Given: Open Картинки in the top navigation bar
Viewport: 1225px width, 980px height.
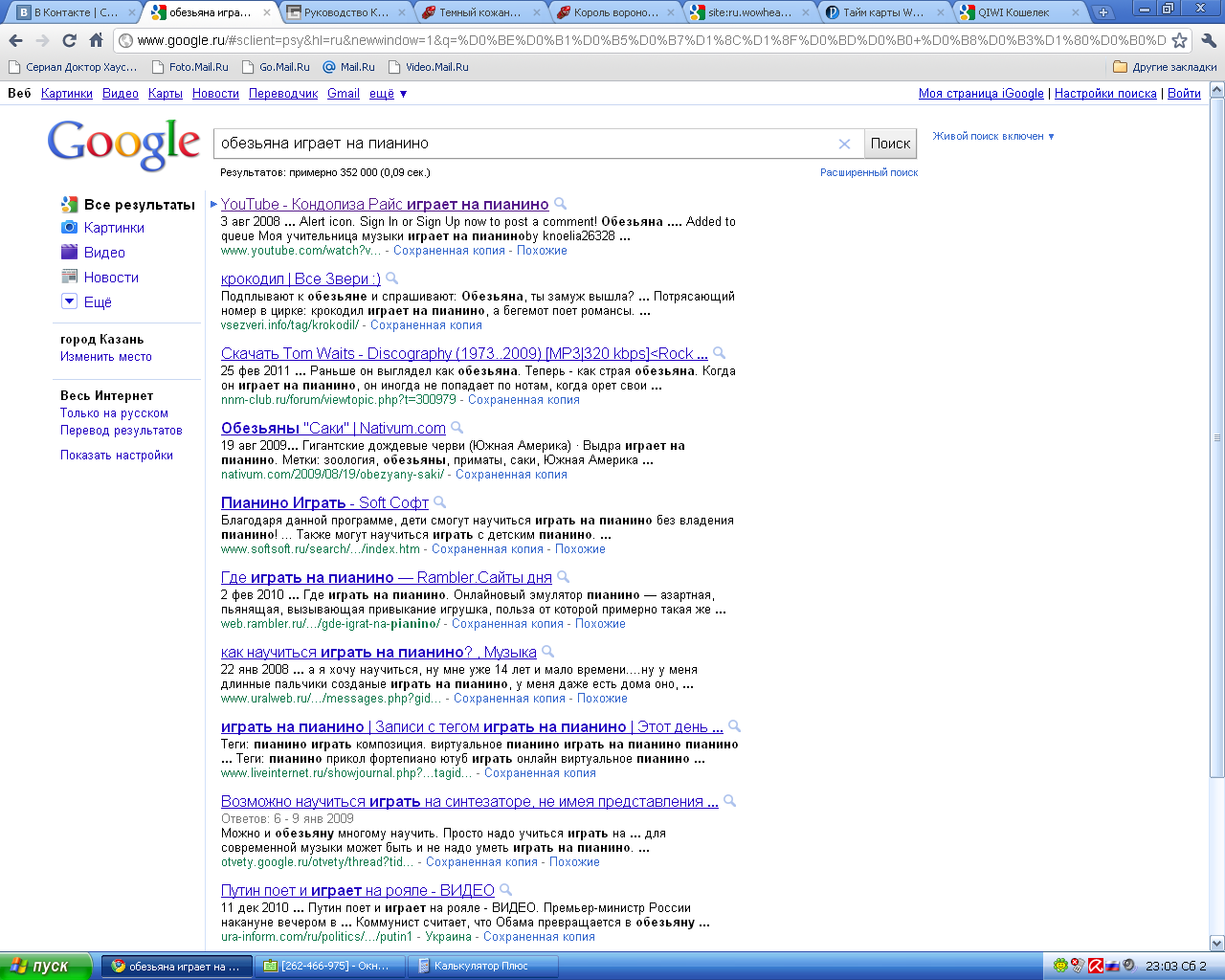Looking at the screenshot, I should point(67,94).
